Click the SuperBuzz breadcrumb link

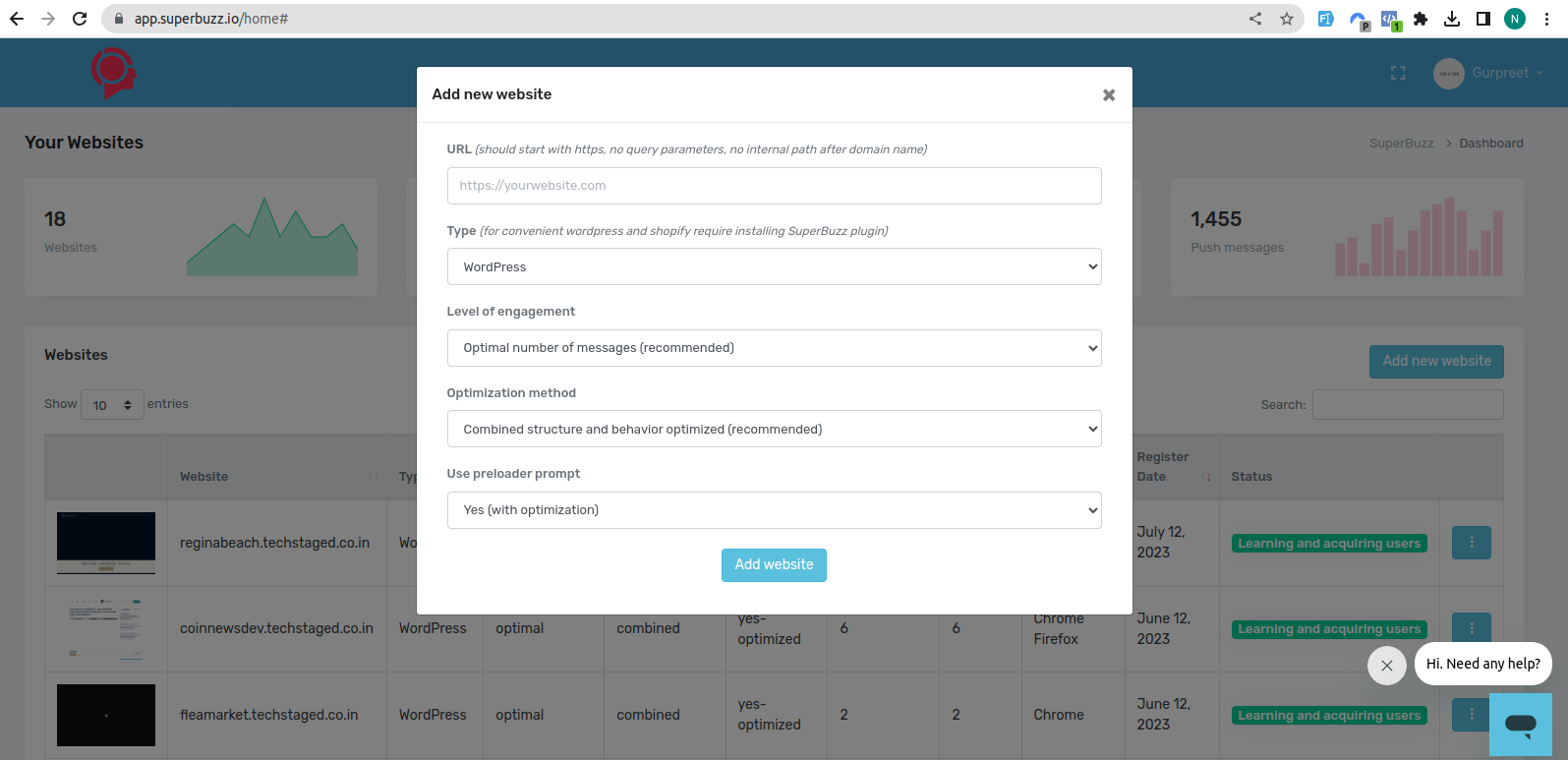click(x=1401, y=143)
